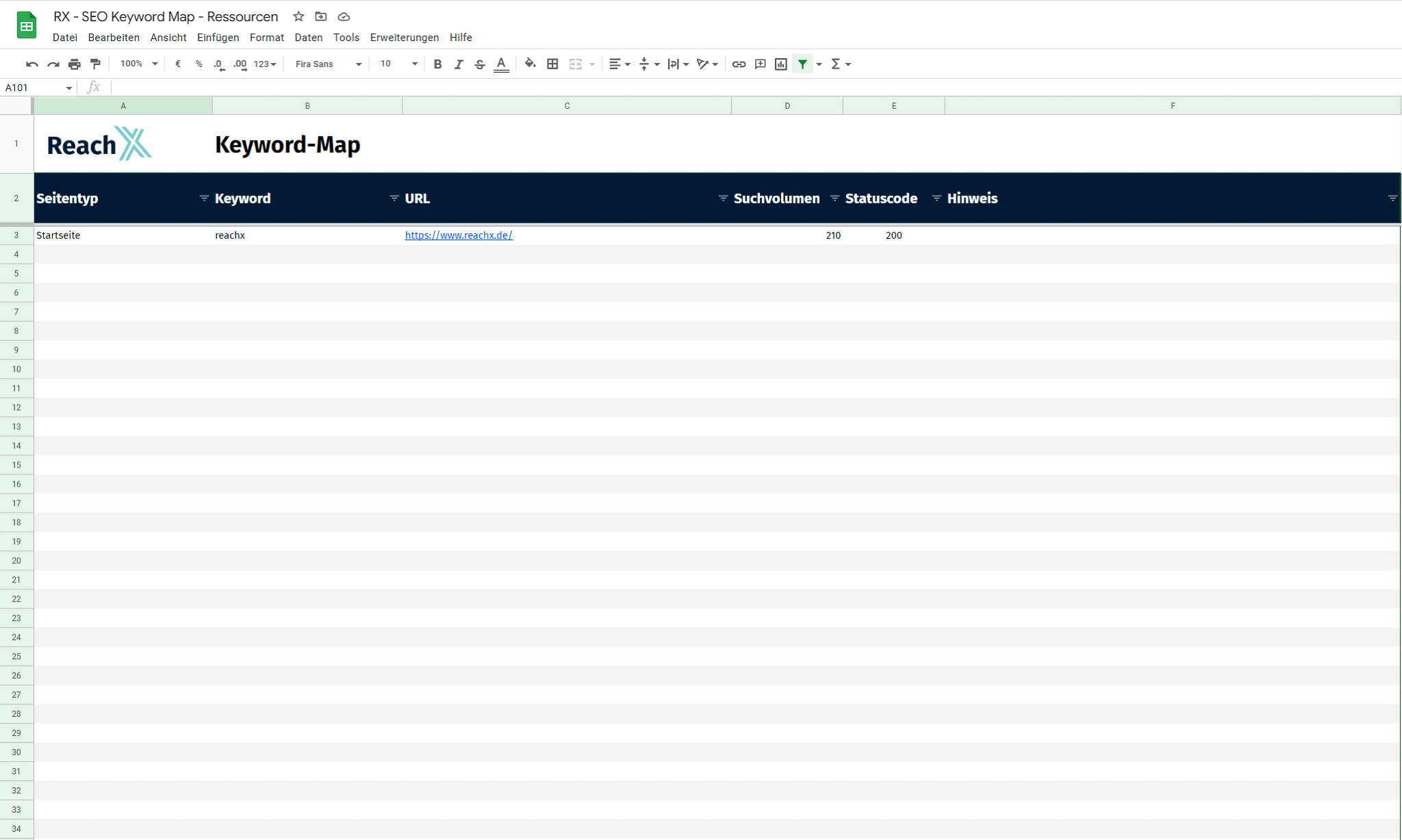The image size is (1402, 840).
Task: Click the A101 name box field
Action: pyautogui.click(x=32, y=88)
